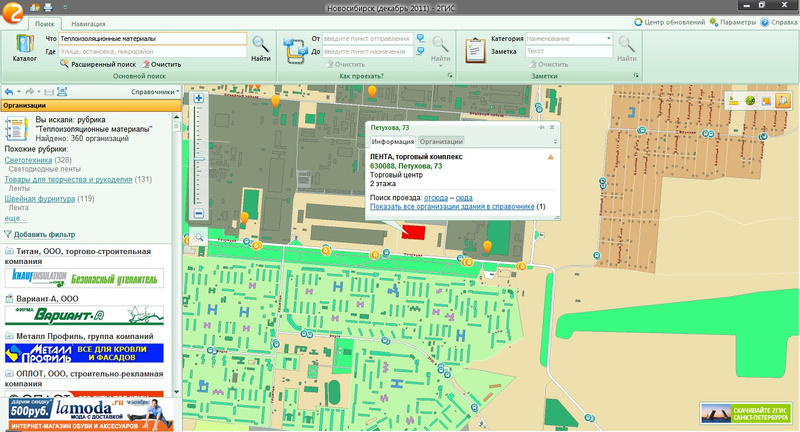
Task: Click the От departure point field
Action: [367, 38]
